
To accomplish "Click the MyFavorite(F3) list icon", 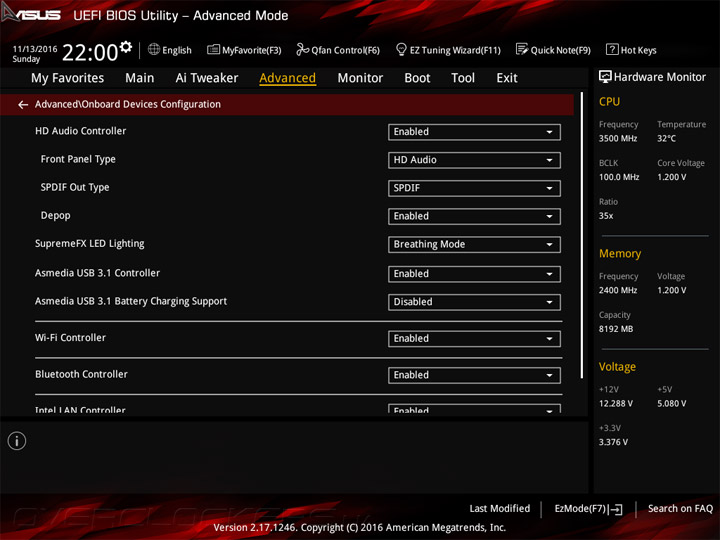I will click(213, 49).
